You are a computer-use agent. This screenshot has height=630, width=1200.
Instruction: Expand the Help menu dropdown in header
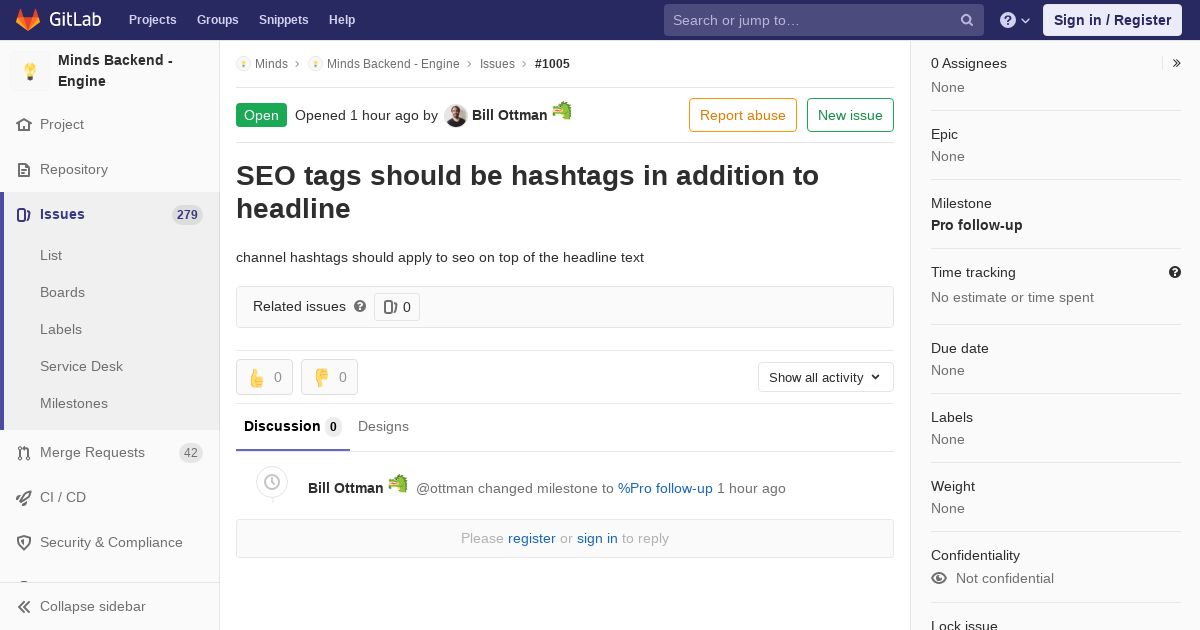click(x=1015, y=20)
